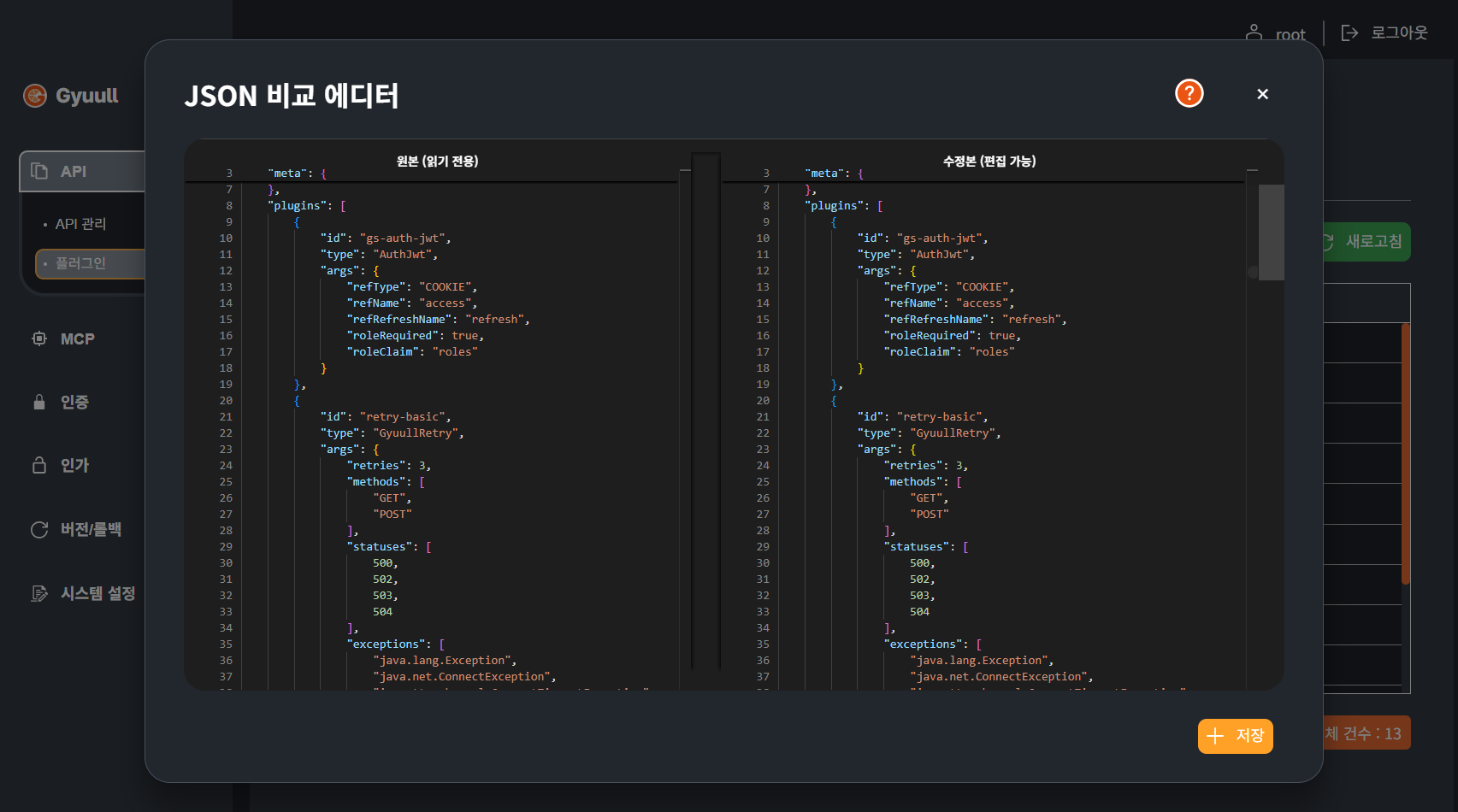The width and height of the screenshot is (1458, 812).
Task: Click the orange help question mark icon
Action: pyautogui.click(x=1189, y=93)
